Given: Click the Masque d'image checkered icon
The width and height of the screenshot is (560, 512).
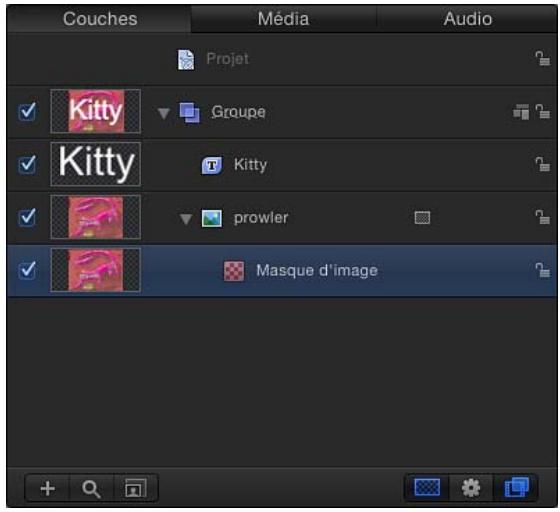Looking at the screenshot, I should coord(234,271).
